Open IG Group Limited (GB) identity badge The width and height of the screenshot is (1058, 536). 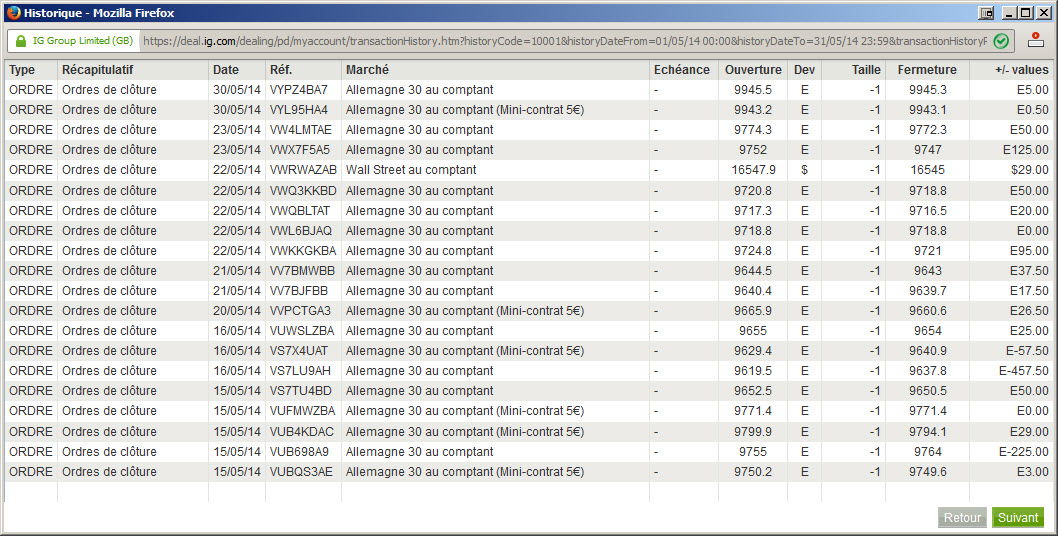(74, 41)
